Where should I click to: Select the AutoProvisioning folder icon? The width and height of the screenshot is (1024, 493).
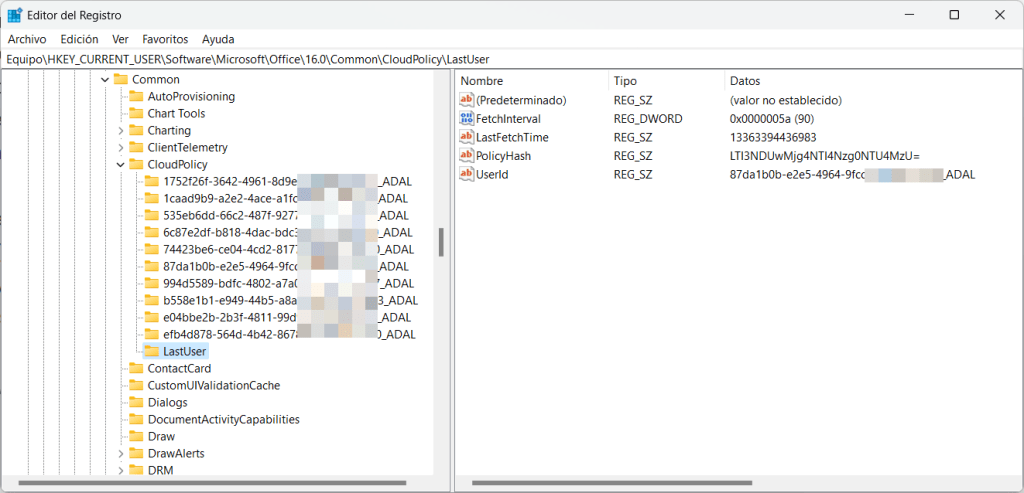click(x=136, y=97)
